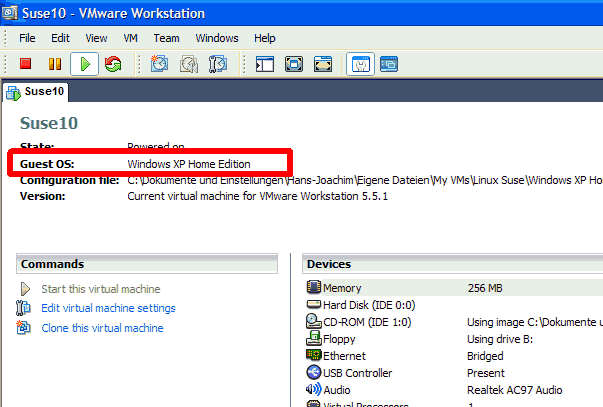Click the Windows XP Home Edition guest OS text
The height and width of the screenshot is (407, 603).
tap(189, 164)
